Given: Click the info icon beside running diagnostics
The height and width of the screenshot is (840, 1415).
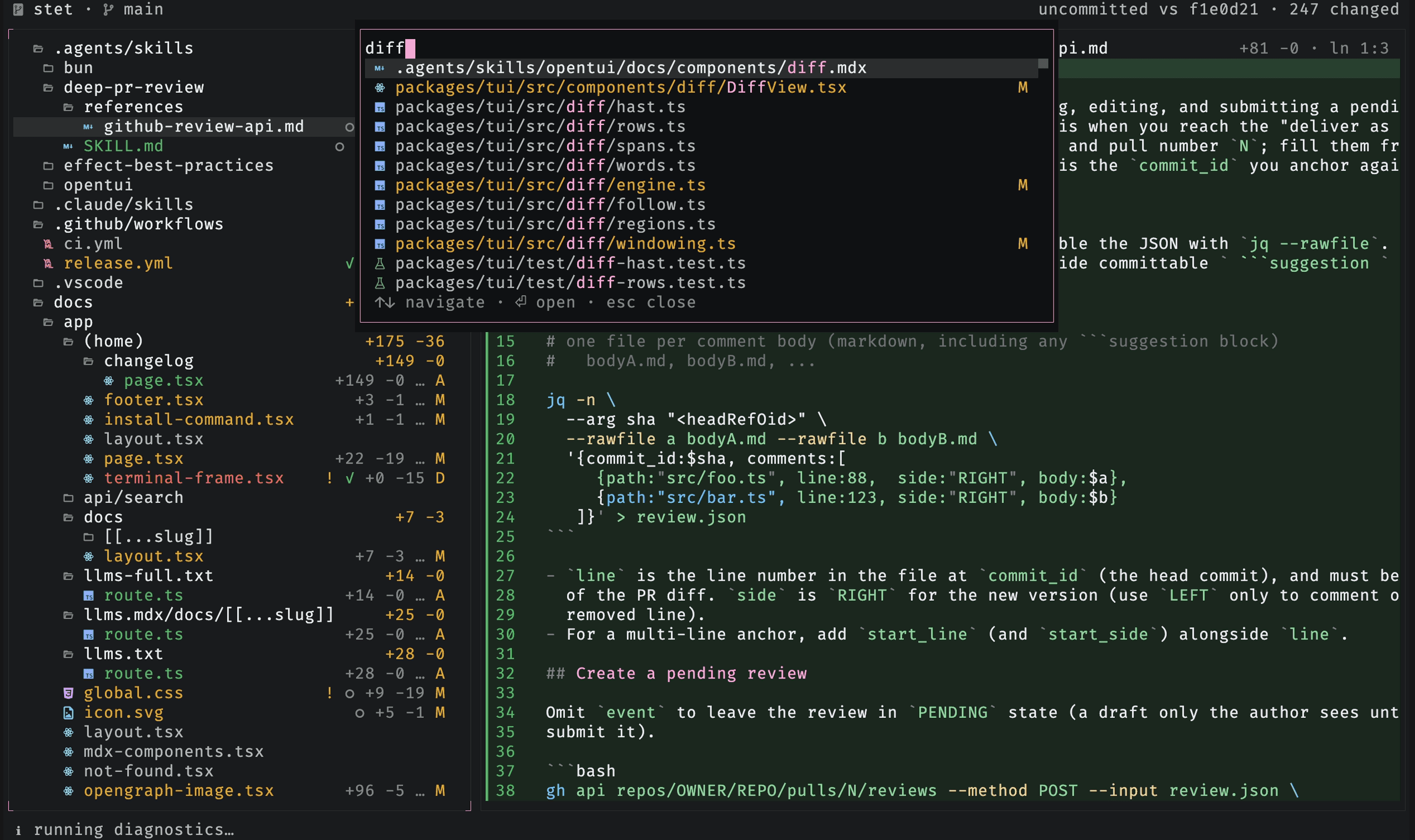Looking at the screenshot, I should (19, 830).
